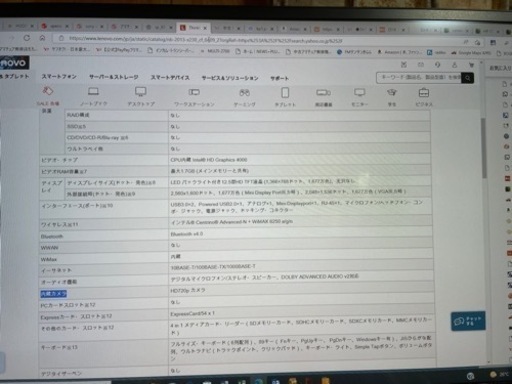Viewport: 512px width, 384px height.
Task: Click the WWAN row label
Action: coord(49,248)
